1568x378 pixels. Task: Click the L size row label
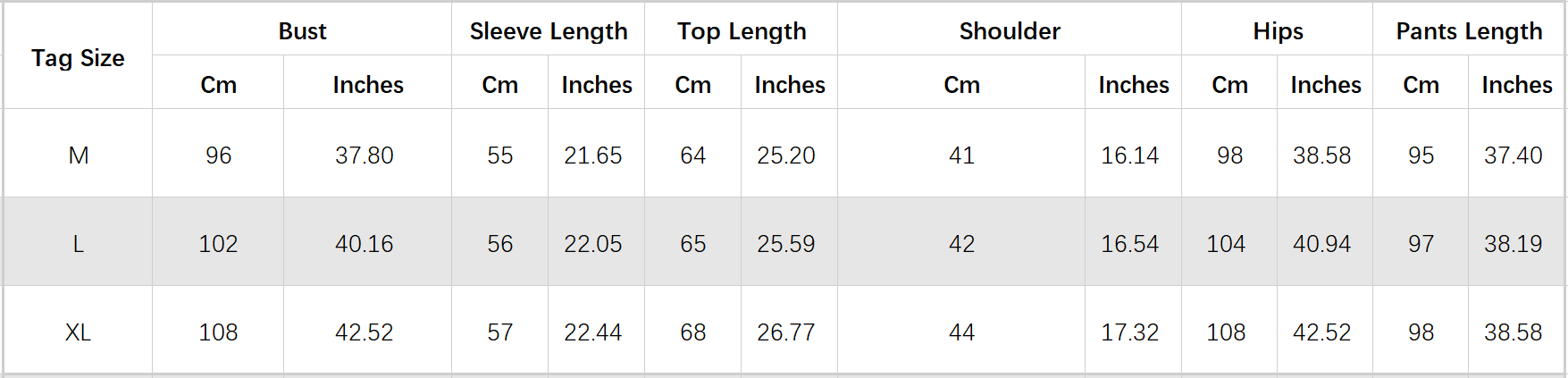click(79, 244)
